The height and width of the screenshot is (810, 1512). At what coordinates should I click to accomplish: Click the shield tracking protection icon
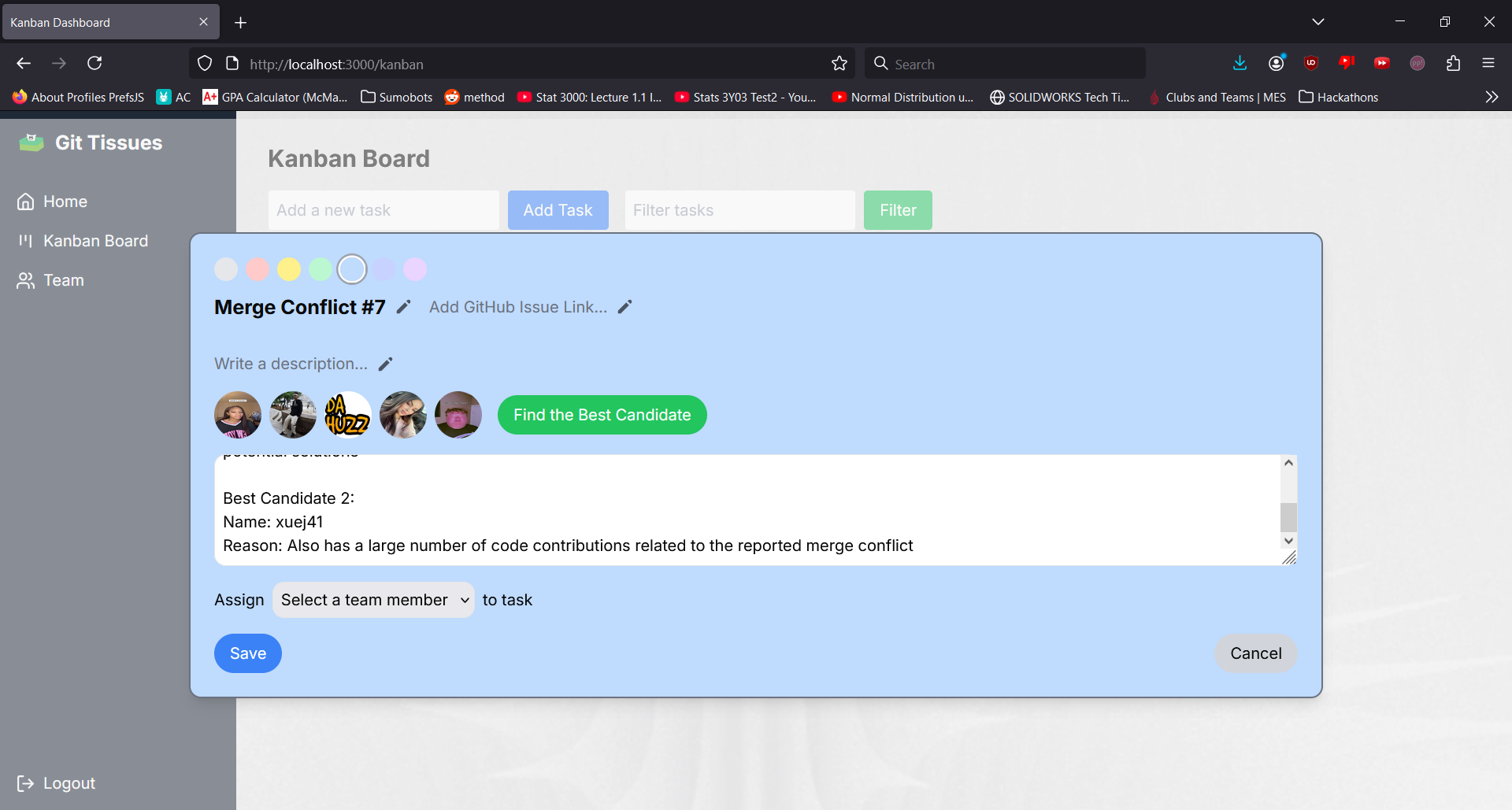pyautogui.click(x=205, y=64)
